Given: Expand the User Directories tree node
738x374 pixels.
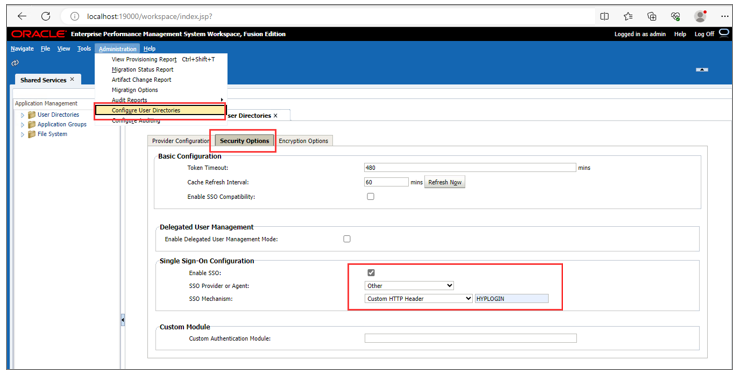Looking at the screenshot, I should click(22, 115).
